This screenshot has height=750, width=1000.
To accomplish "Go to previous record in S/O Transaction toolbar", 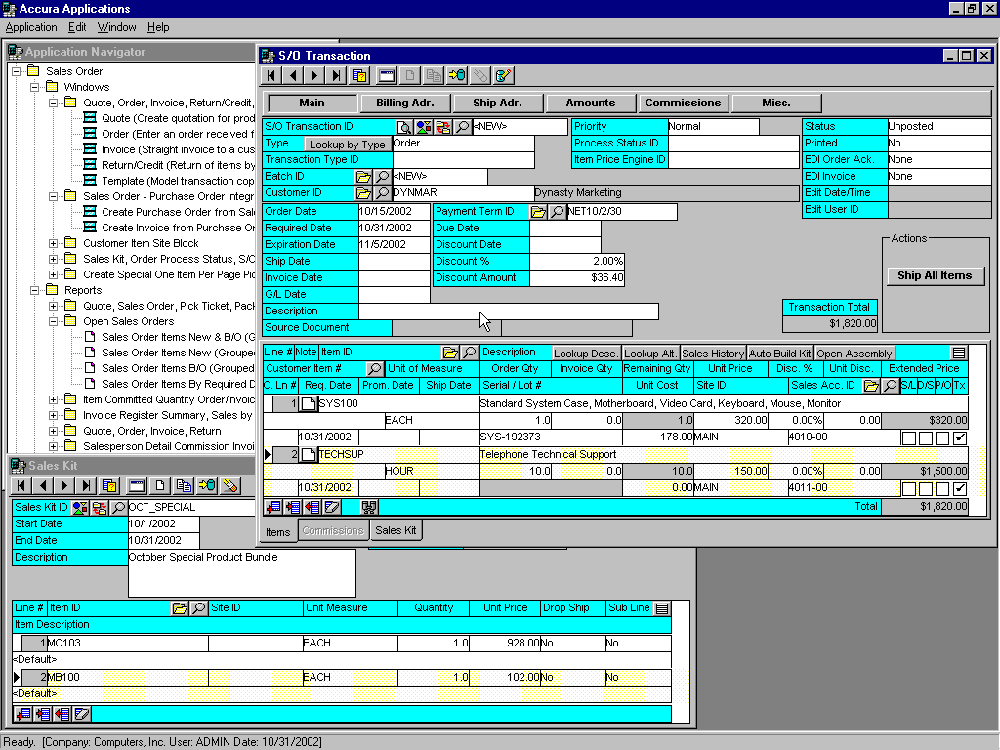I will point(293,75).
